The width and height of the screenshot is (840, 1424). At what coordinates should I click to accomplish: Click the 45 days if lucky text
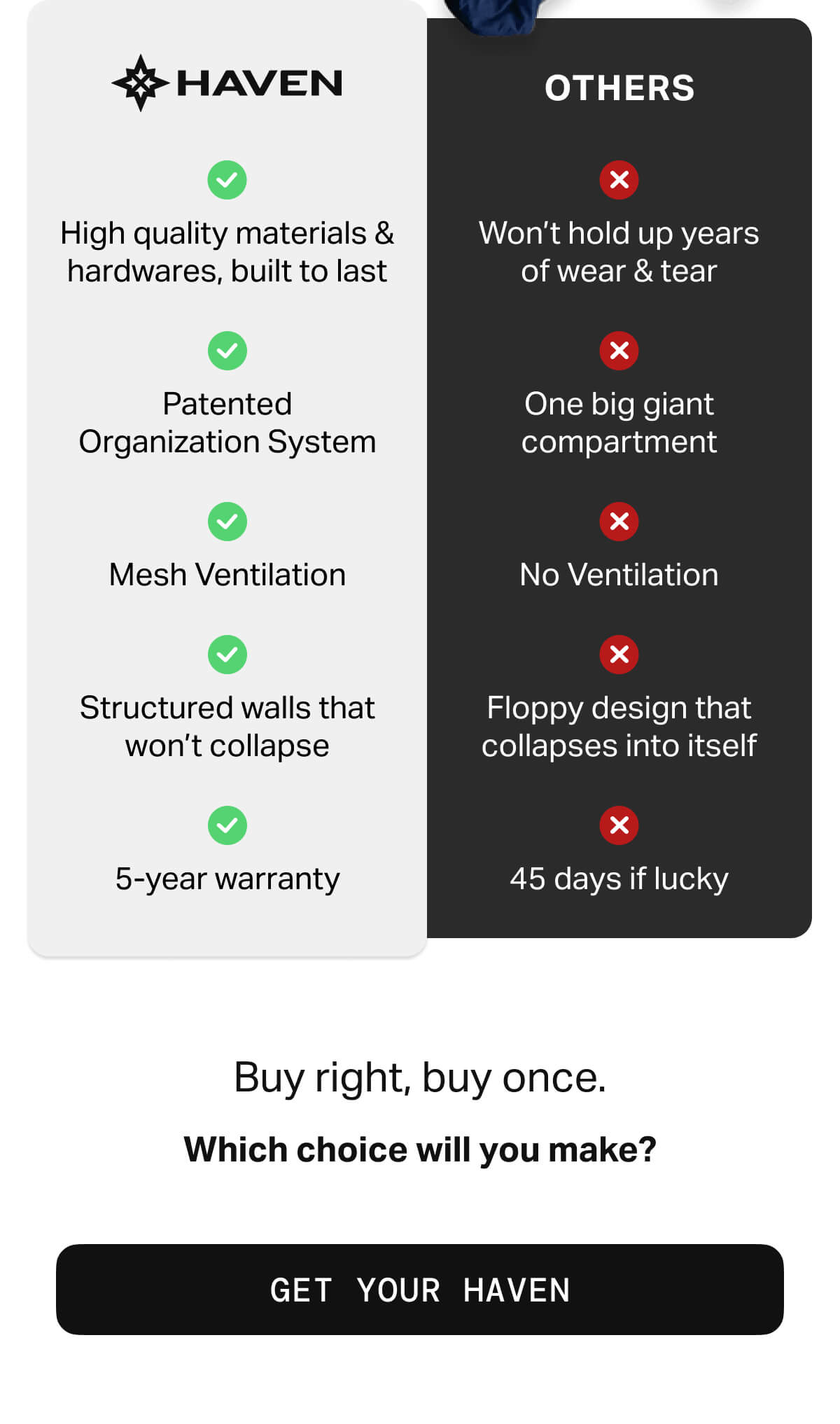point(619,879)
